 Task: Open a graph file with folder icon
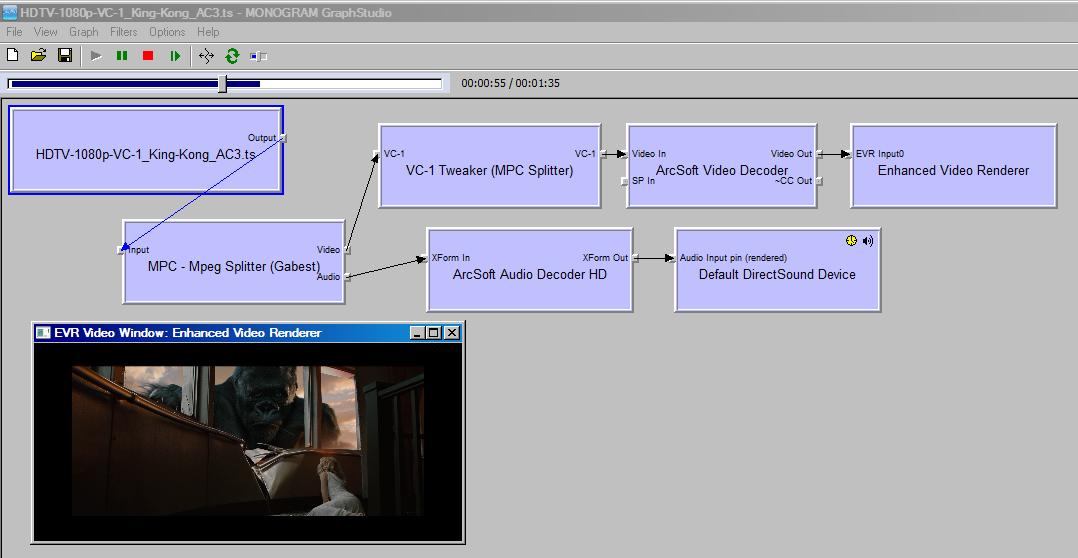[x=38, y=56]
